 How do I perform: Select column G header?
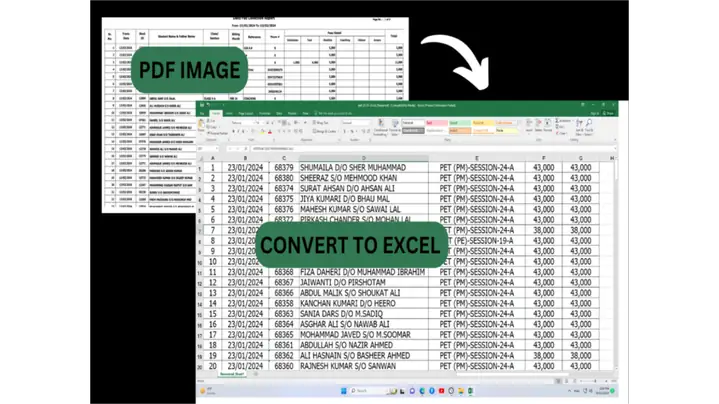pos(580,158)
